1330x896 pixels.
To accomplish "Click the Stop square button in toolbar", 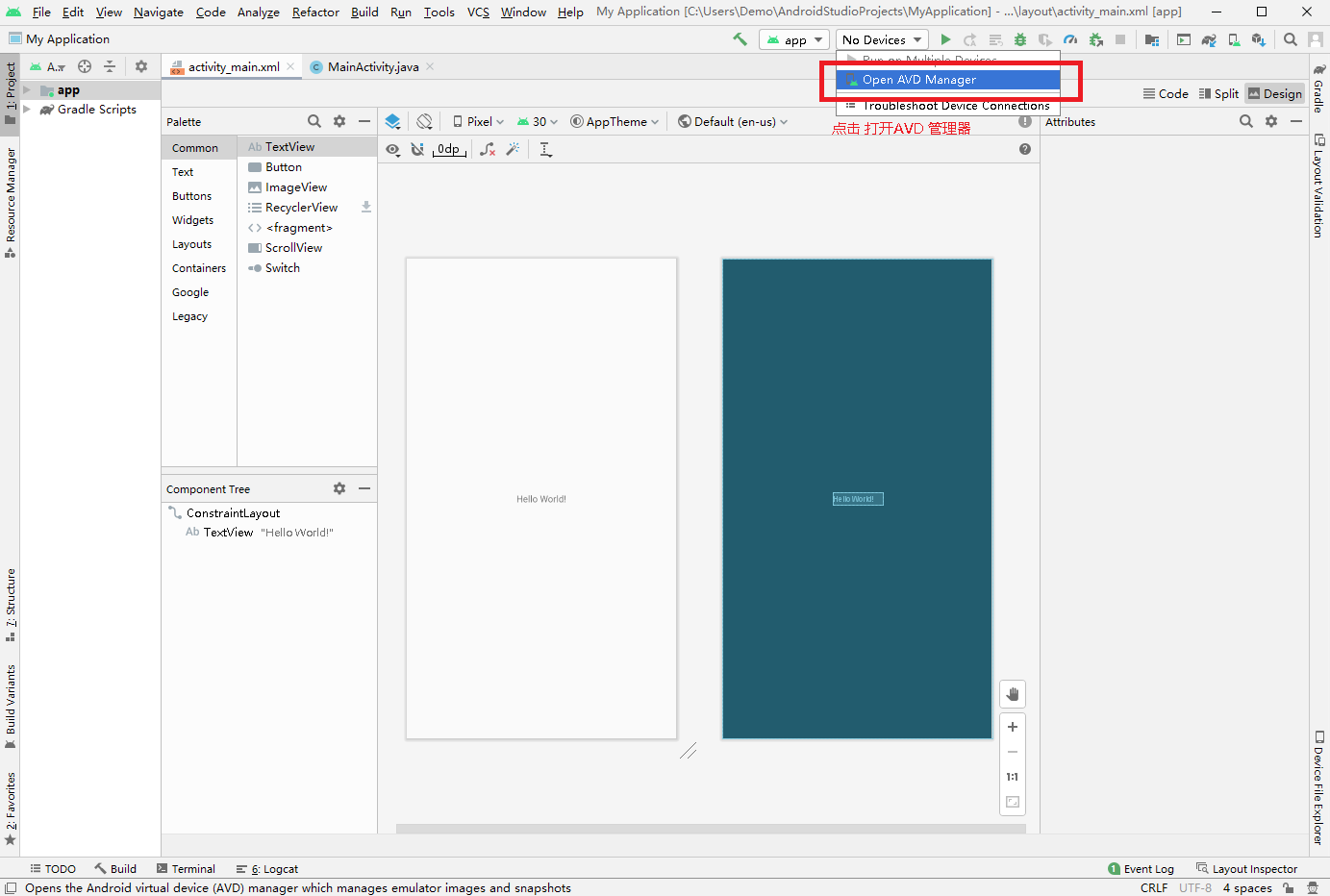I will point(1120,39).
